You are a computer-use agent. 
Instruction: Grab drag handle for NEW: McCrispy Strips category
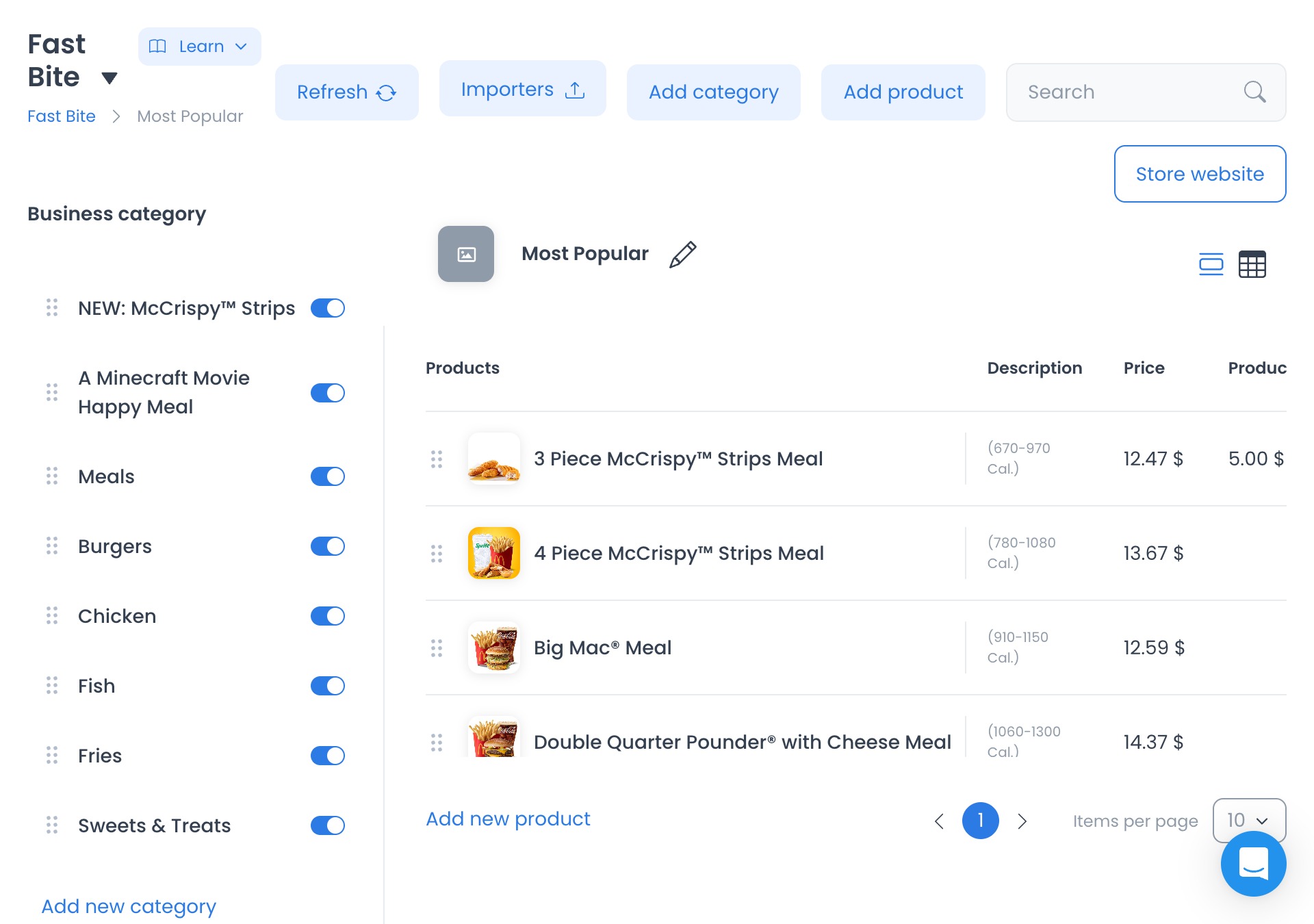pos(52,308)
